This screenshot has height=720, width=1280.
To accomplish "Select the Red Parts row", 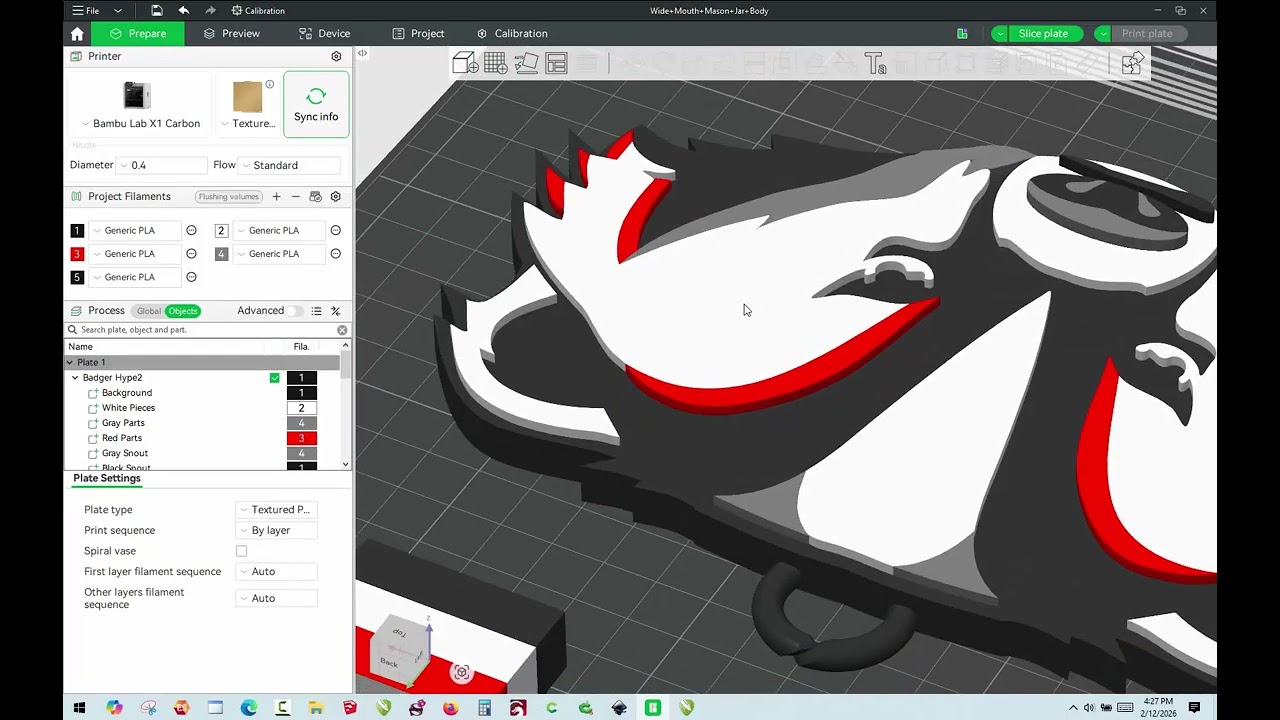I will pos(121,438).
